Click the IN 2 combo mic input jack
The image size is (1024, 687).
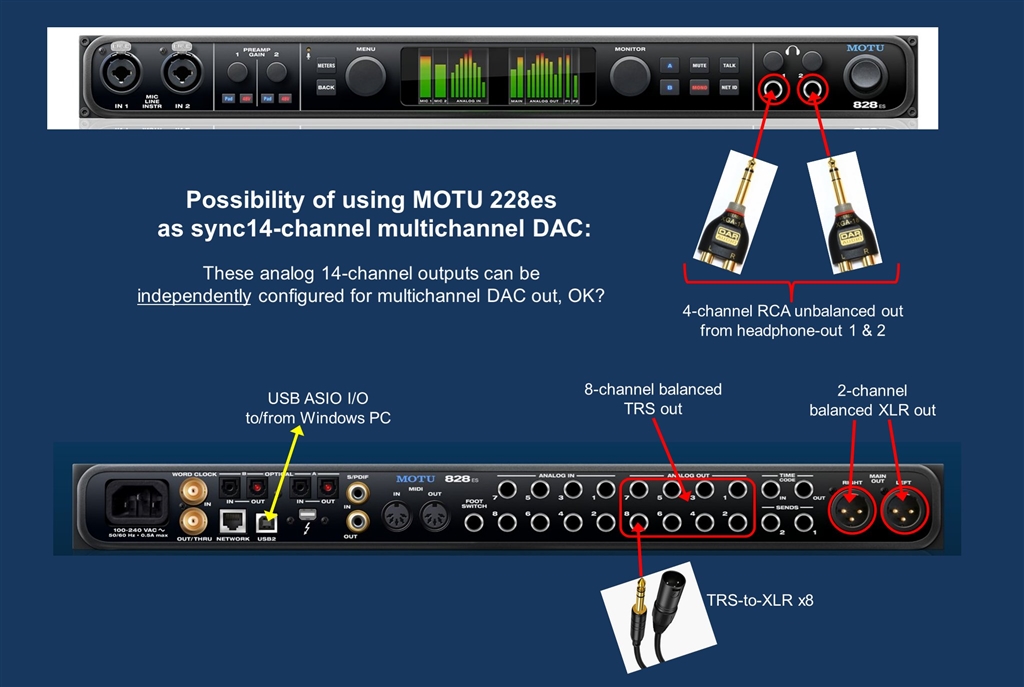click(181, 71)
